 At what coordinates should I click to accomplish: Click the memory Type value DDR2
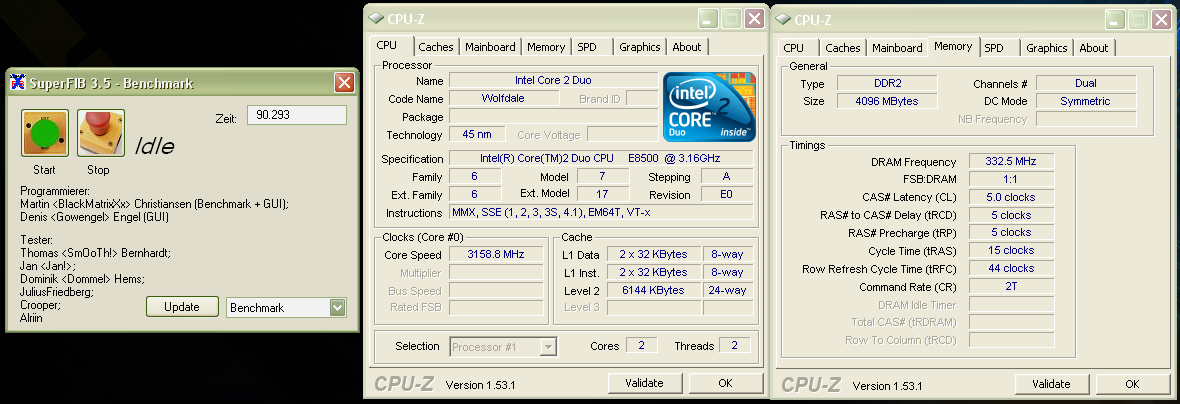[887, 83]
